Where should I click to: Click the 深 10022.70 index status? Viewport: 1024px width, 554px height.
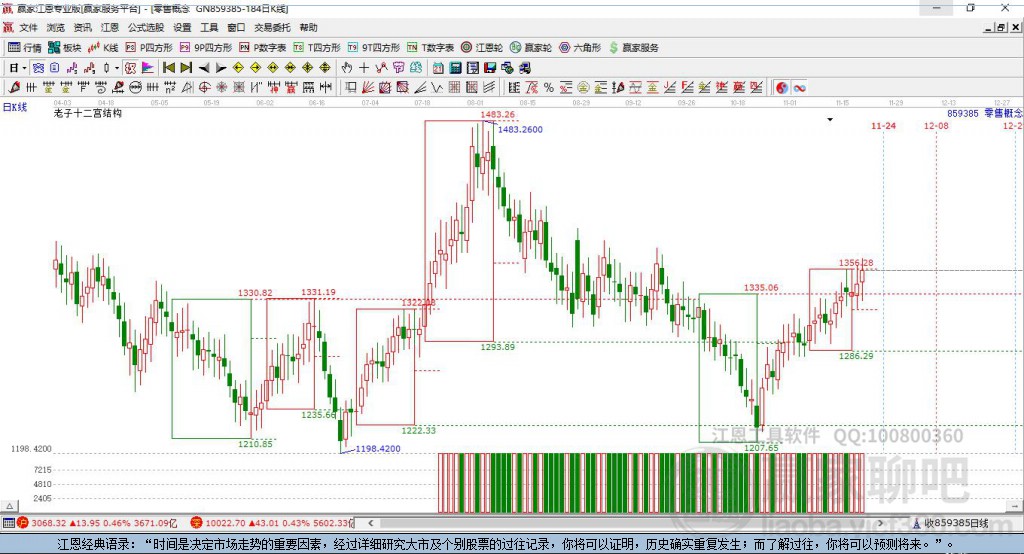272,523
